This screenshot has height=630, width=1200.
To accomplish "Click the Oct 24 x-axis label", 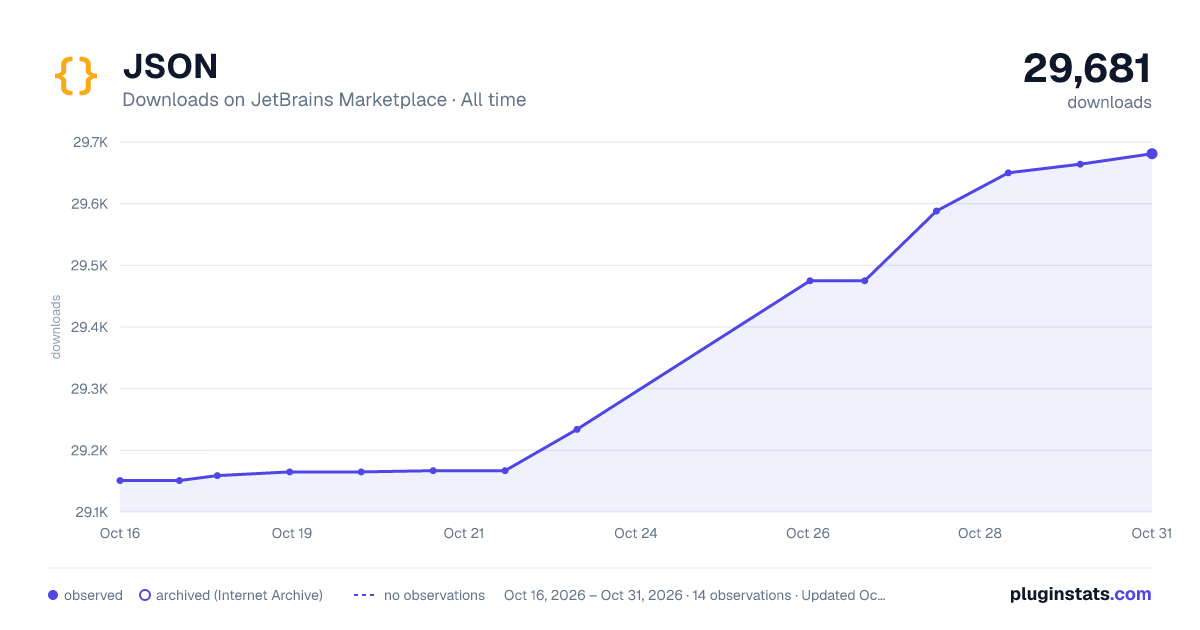I will (636, 533).
